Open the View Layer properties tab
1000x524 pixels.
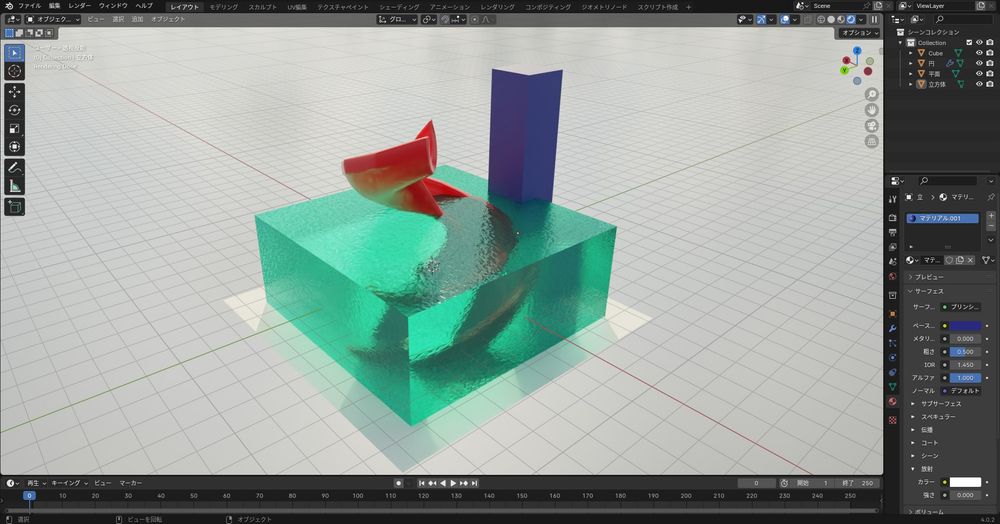point(892,247)
